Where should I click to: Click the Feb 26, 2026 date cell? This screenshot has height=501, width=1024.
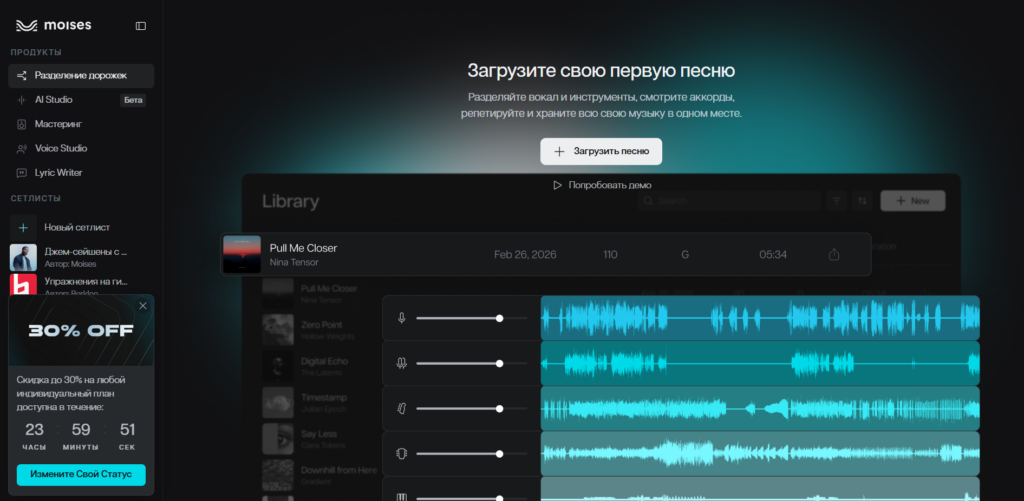[x=525, y=255]
